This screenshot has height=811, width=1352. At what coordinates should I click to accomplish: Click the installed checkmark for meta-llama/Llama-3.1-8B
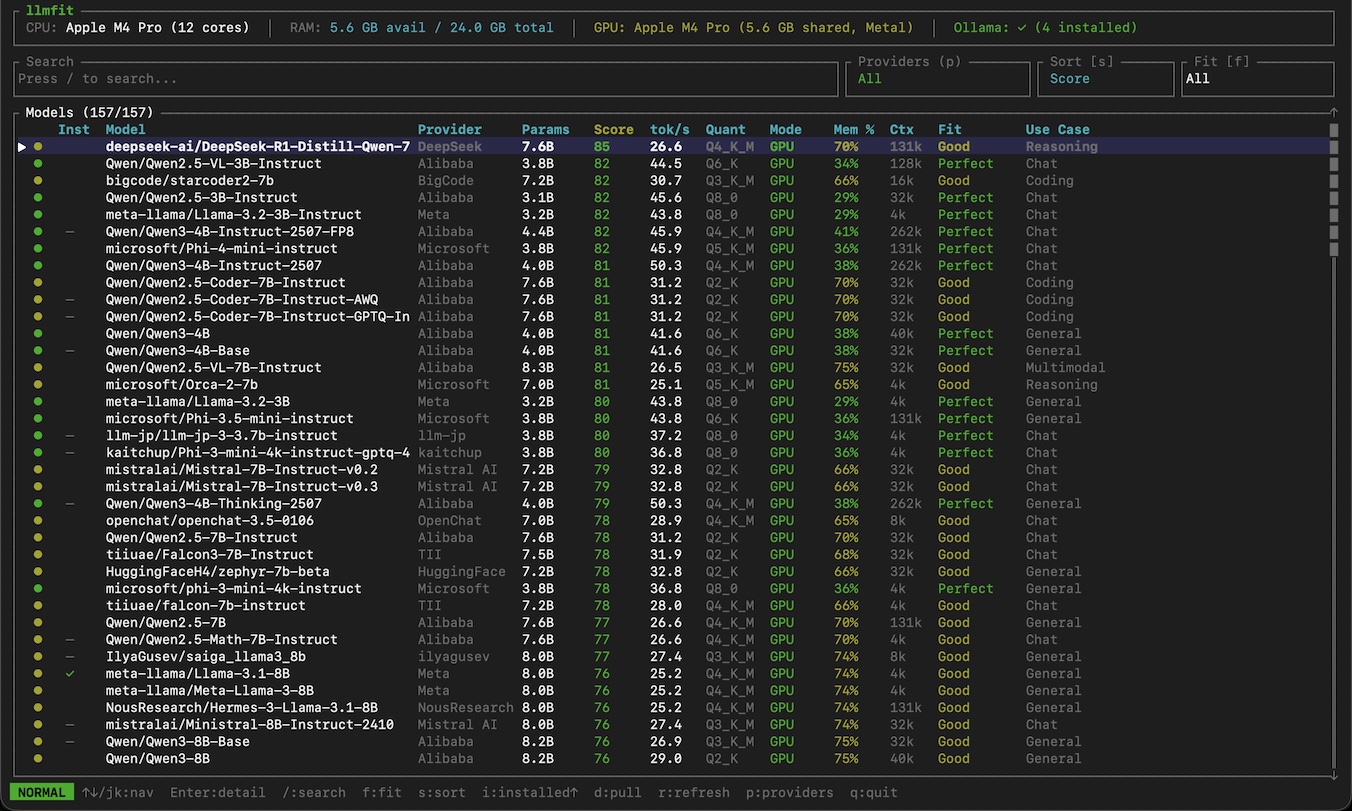coord(70,674)
